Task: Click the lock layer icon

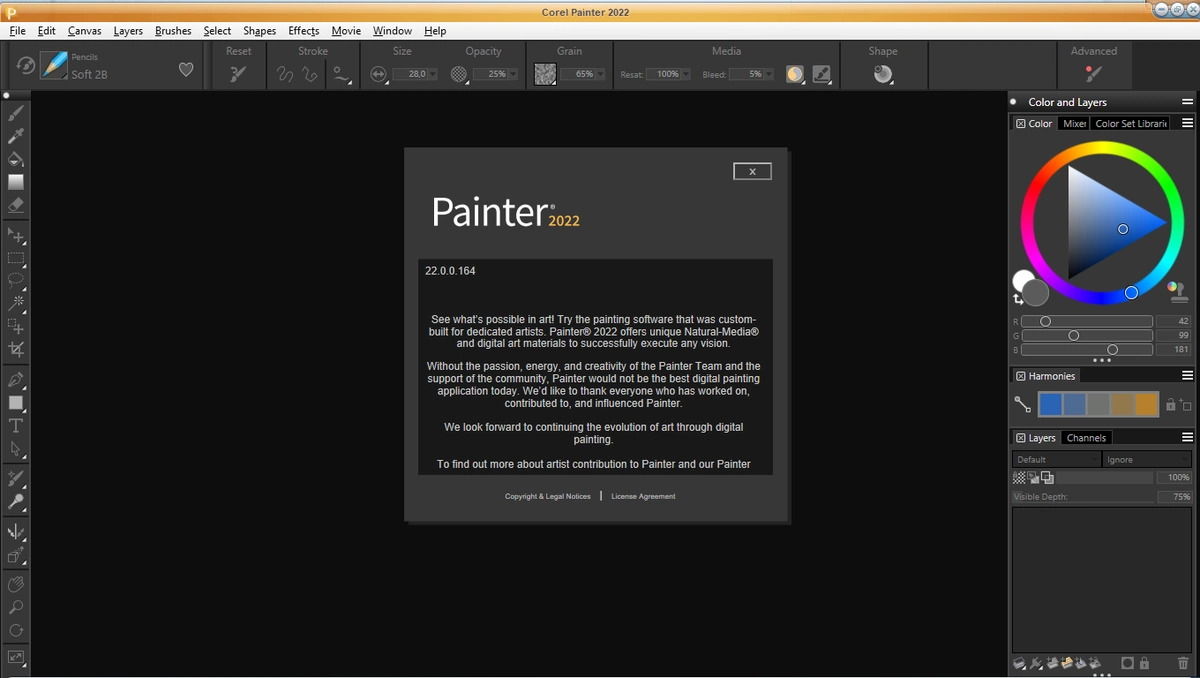Action: tap(1144, 662)
